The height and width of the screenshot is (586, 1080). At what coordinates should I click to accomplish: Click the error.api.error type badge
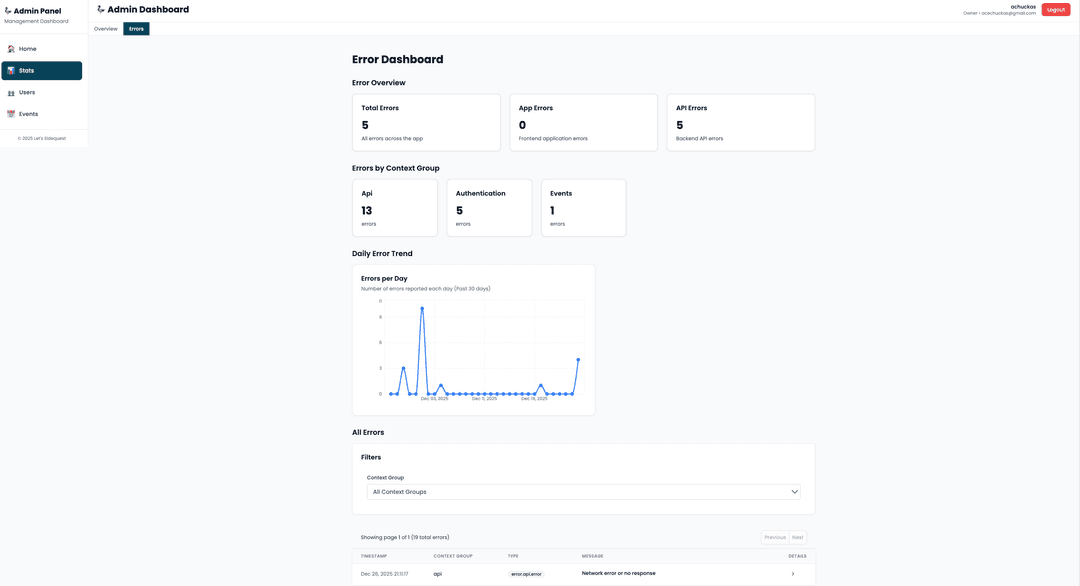click(526, 574)
